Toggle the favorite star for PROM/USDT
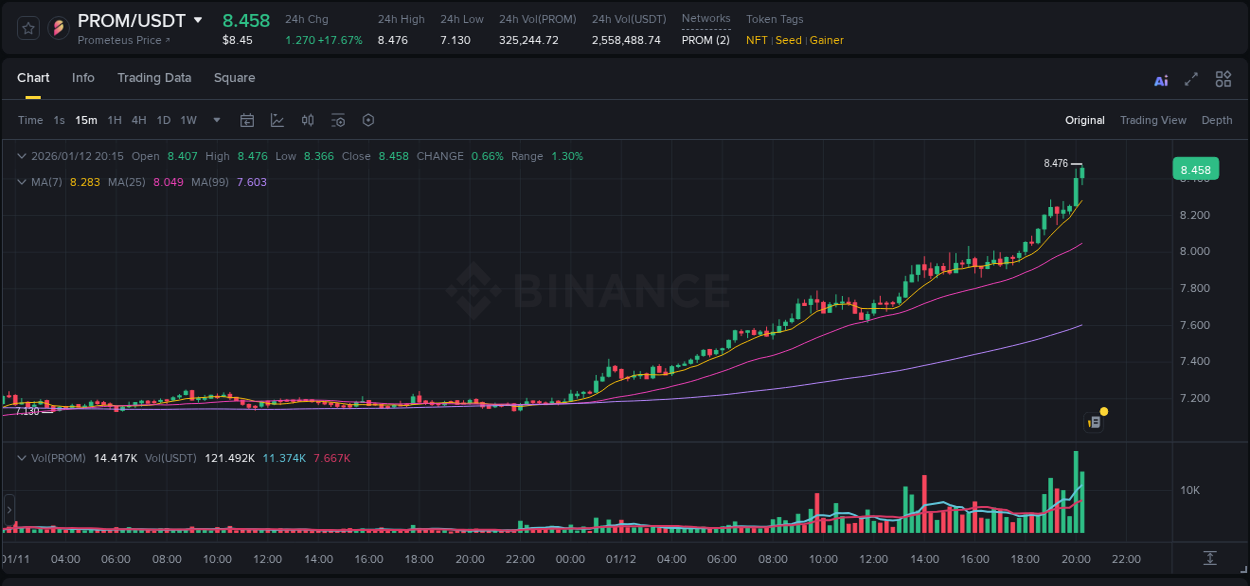 pos(27,28)
